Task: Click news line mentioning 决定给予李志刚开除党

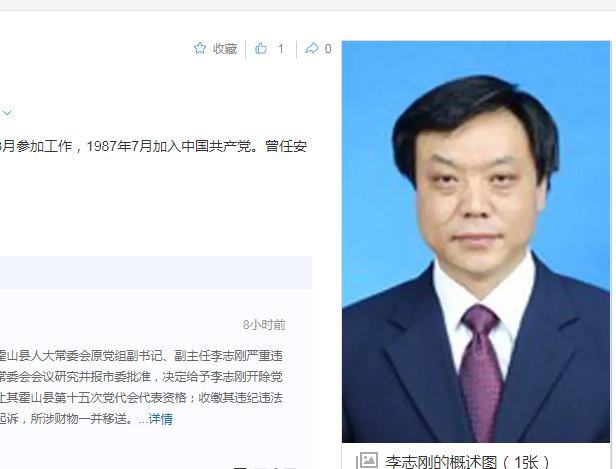Action: click(141, 377)
